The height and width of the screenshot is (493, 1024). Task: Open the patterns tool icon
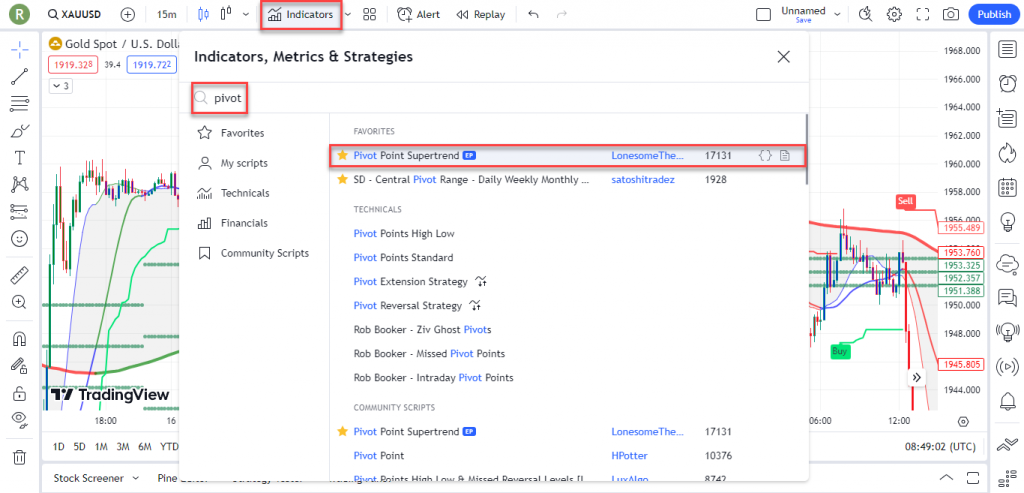[20, 185]
